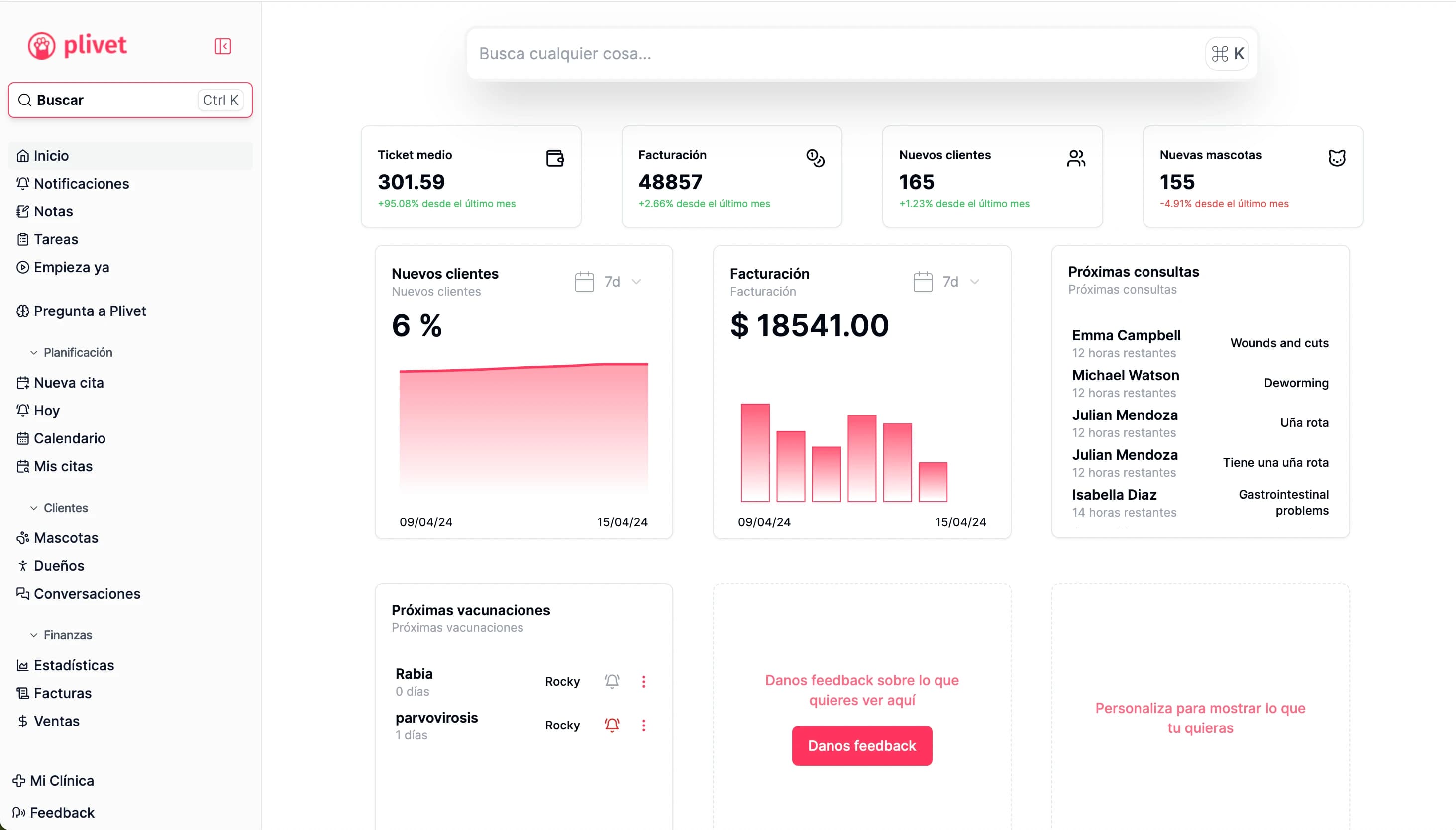
Task: Click the wallet icon on Ticket medio card
Action: pyautogui.click(x=555, y=158)
